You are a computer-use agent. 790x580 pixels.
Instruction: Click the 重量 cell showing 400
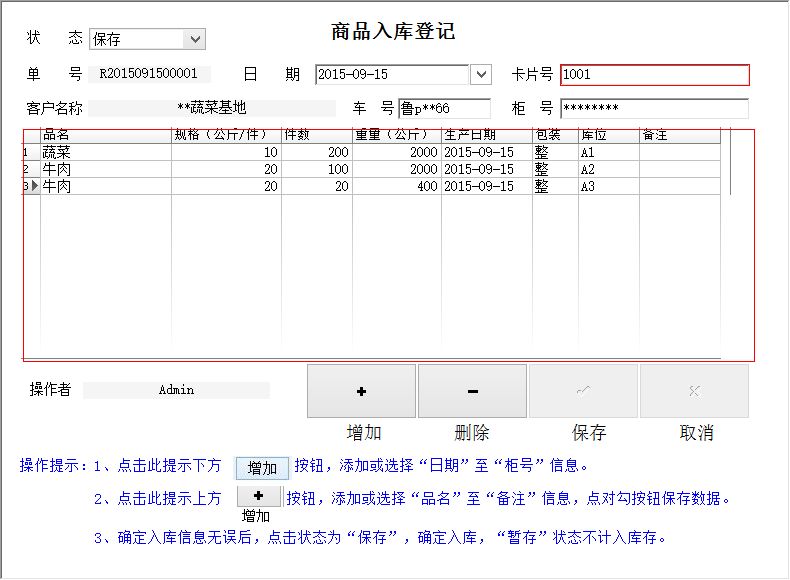[397, 186]
